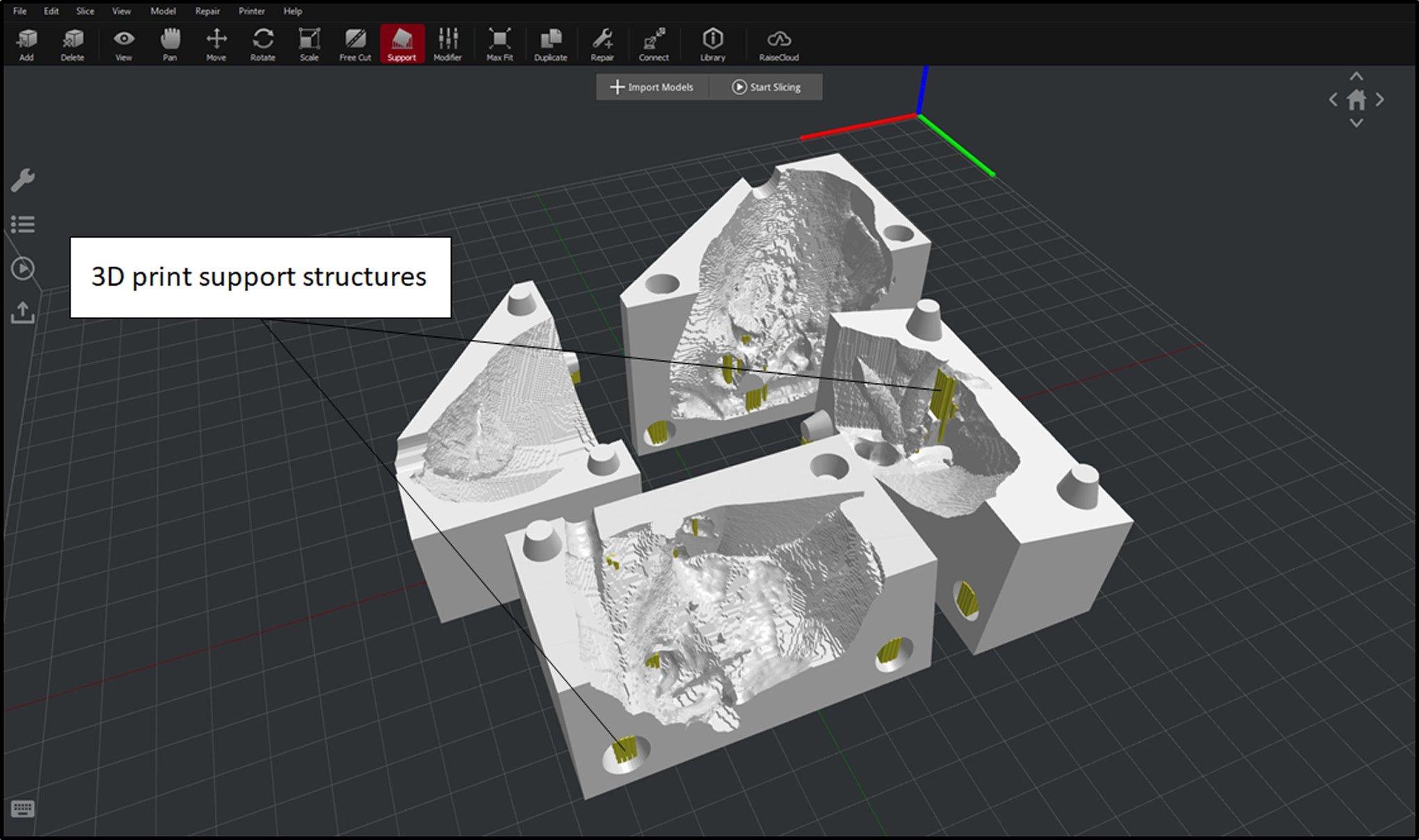1419x840 pixels.
Task: Select the Delete tool in toolbar
Action: pos(72,43)
